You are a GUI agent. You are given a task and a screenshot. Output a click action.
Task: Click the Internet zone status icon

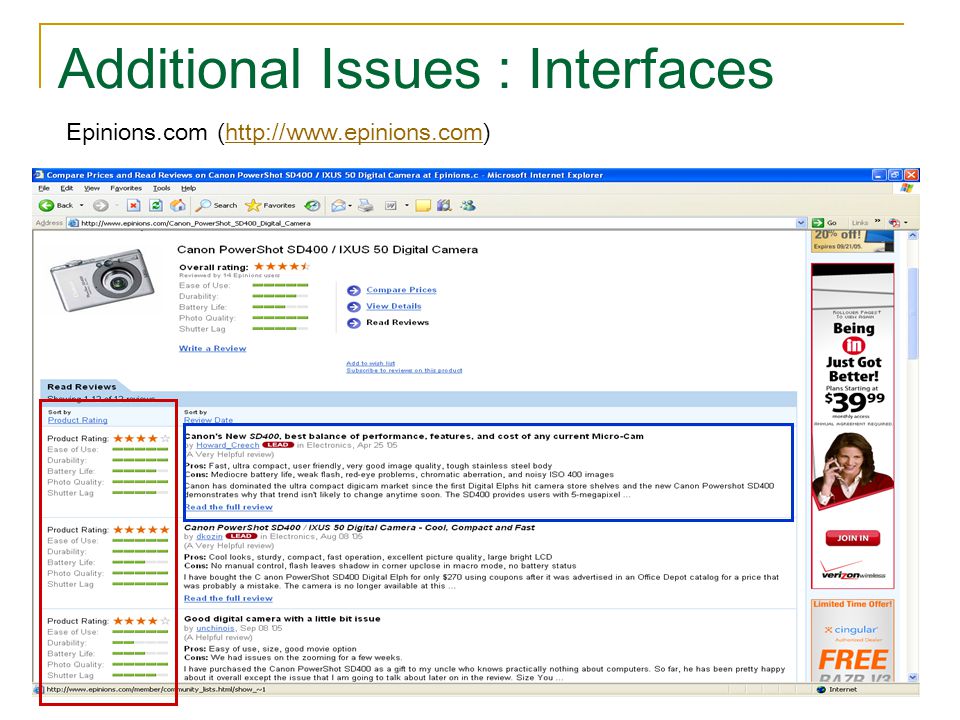822,690
